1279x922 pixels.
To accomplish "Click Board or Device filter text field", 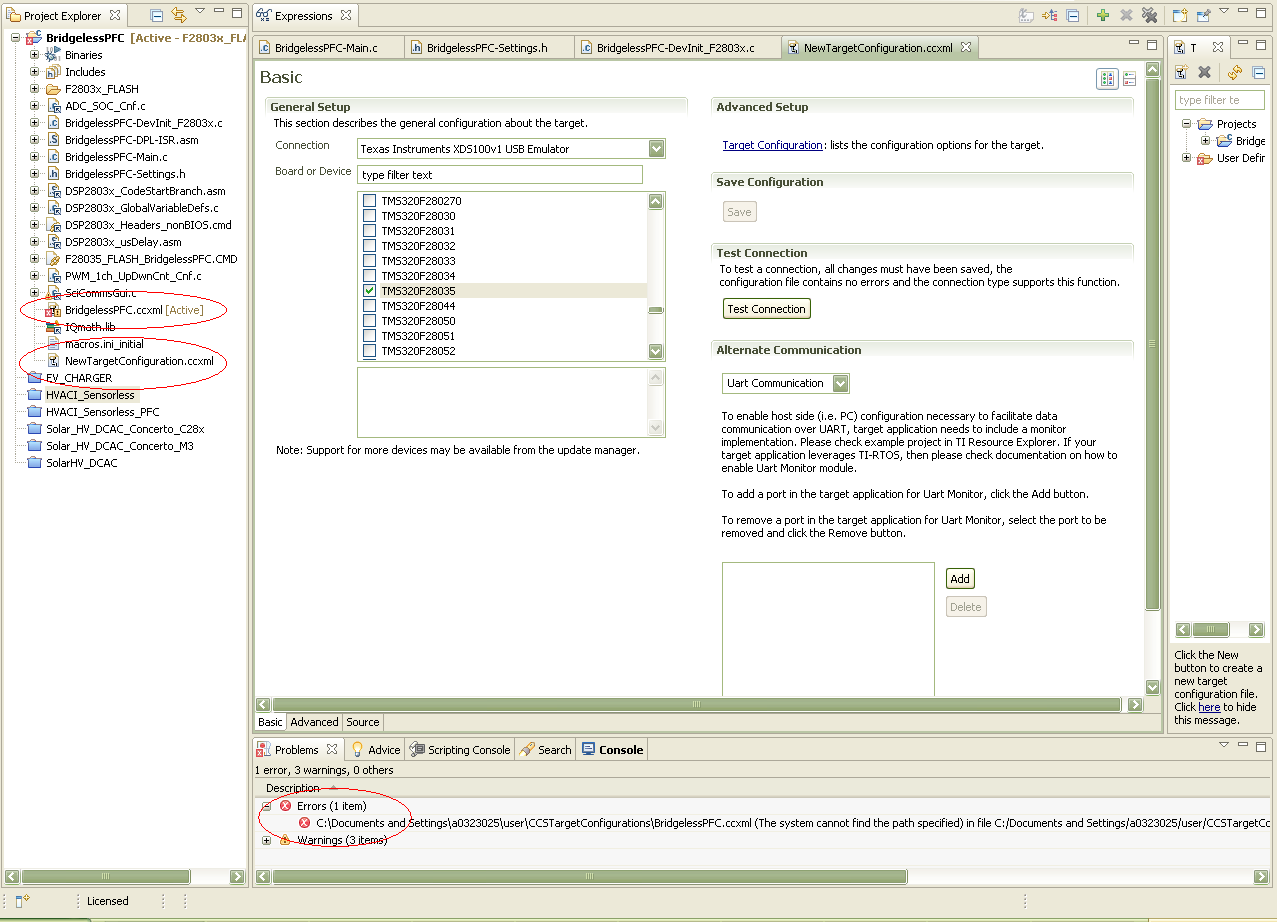I will (x=499, y=175).
